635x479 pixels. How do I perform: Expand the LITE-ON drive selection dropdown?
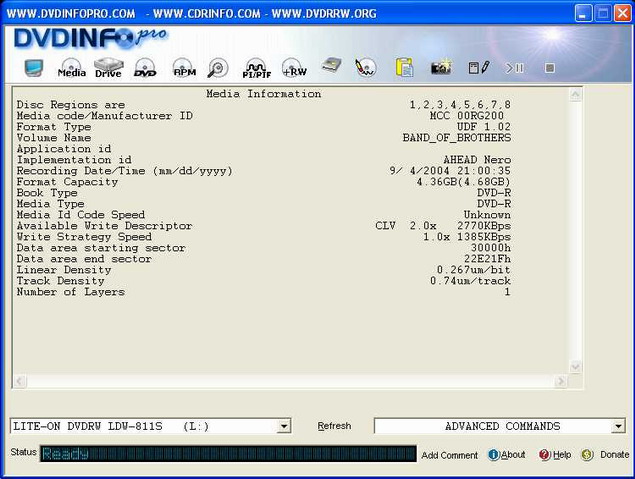pyautogui.click(x=284, y=426)
